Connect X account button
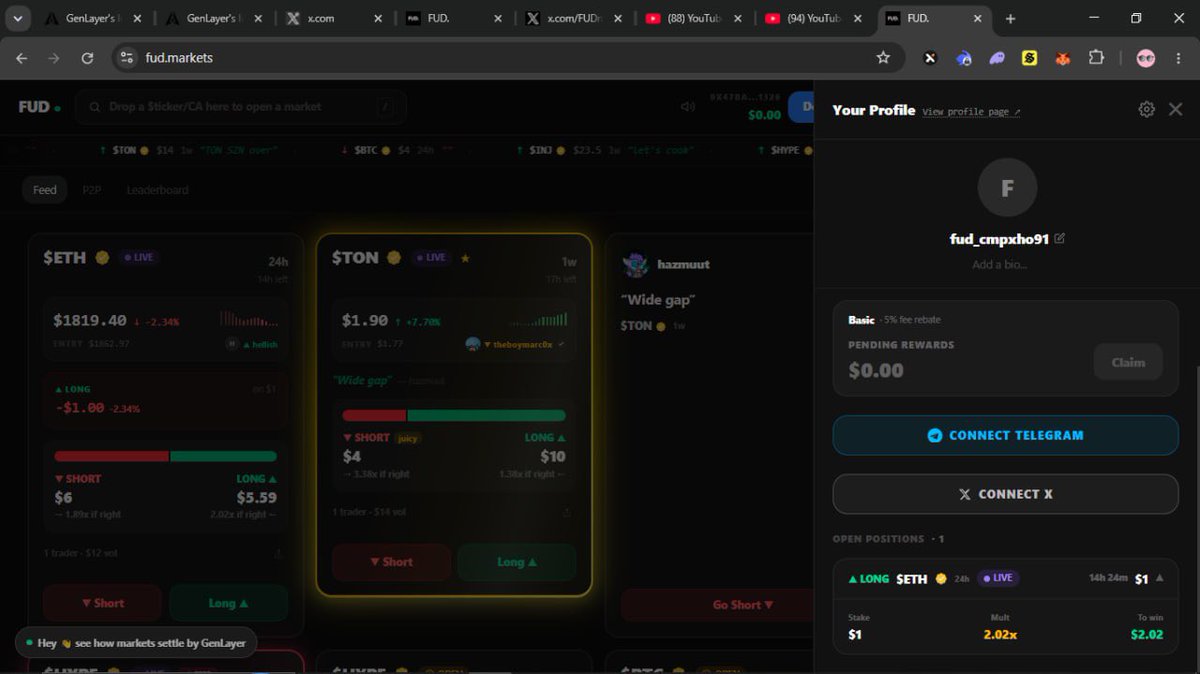Screen dimensions: 1200x674 tap(1006, 494)
